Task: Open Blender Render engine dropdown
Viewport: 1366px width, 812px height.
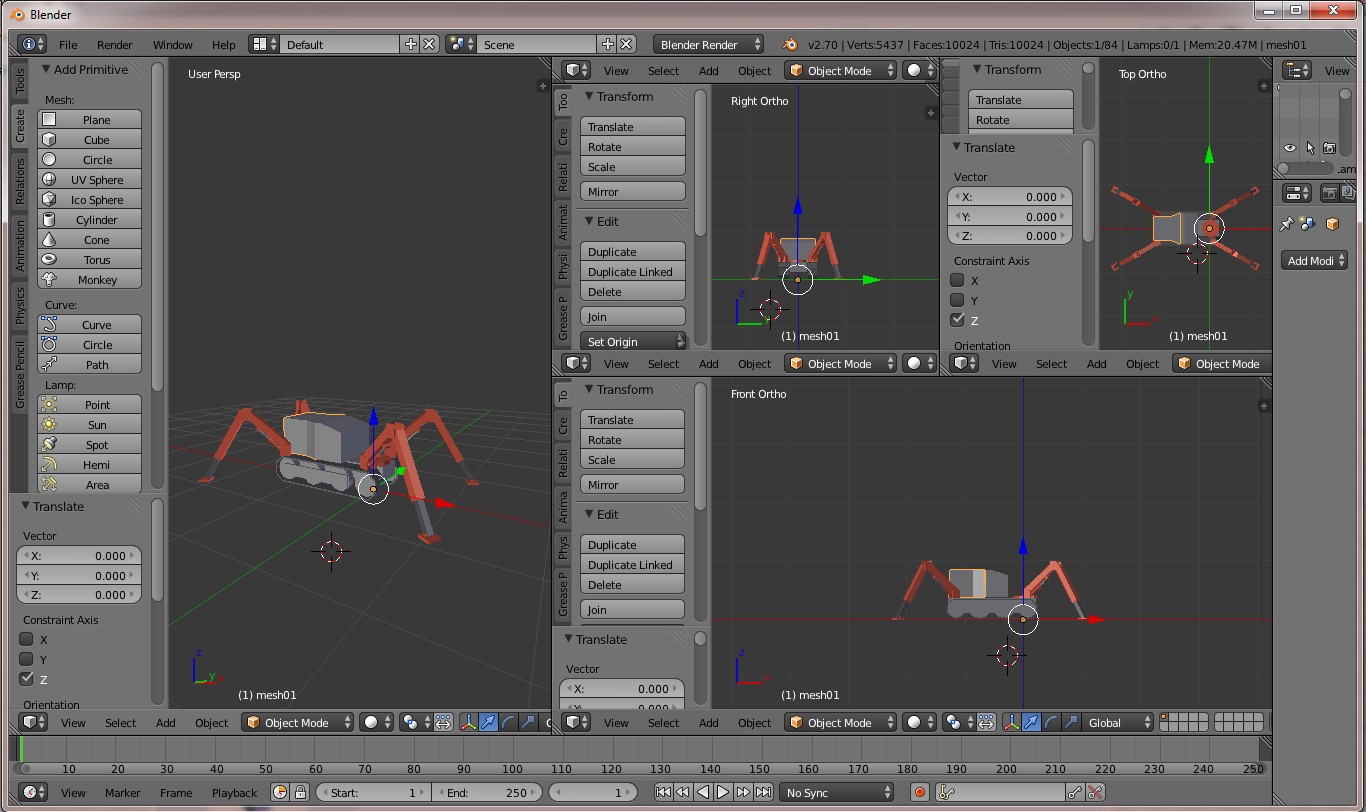Action: (709, 44)
